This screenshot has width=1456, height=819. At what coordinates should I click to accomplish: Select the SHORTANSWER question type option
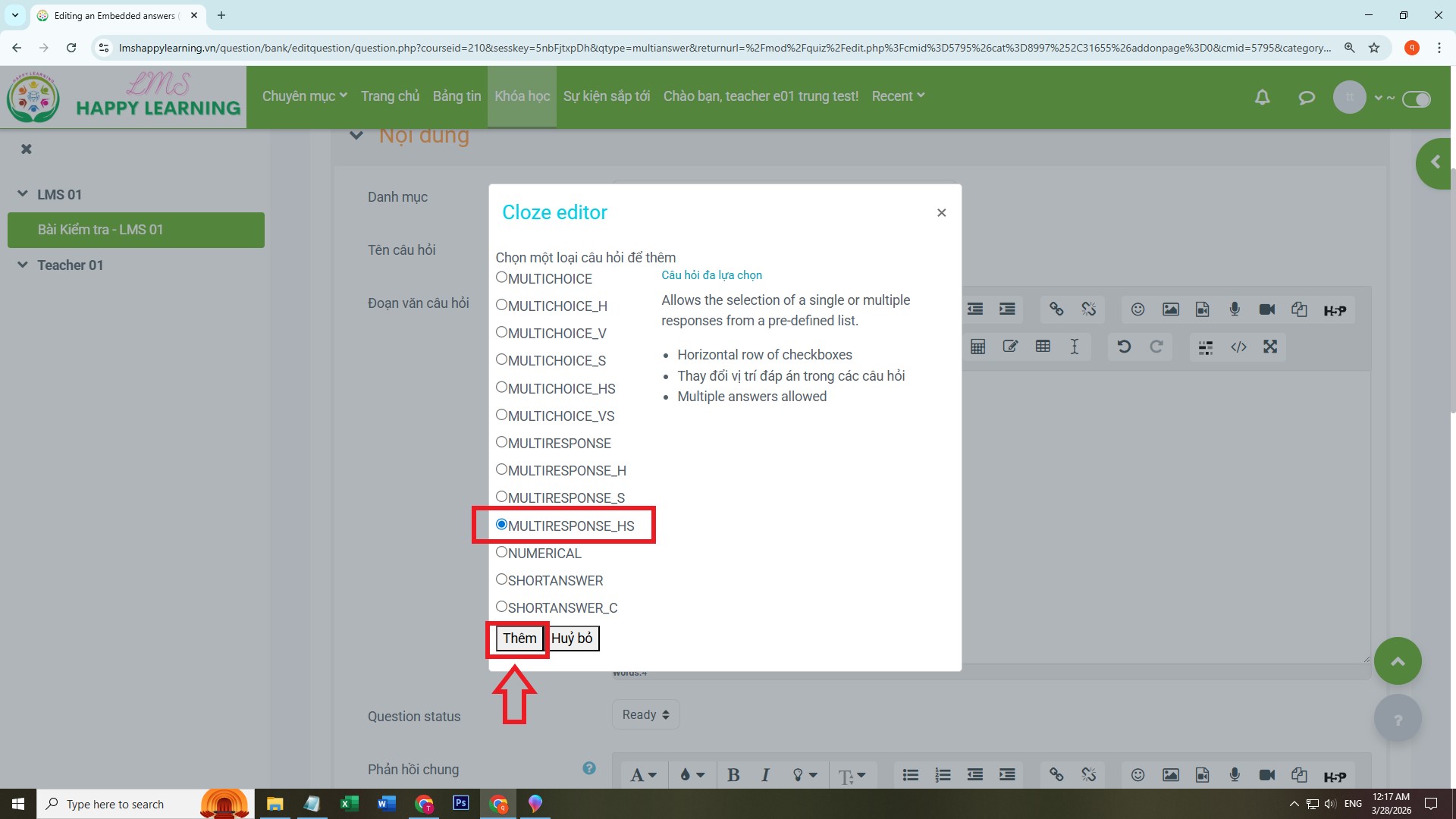pyautogui.click(x=501, y=580)
